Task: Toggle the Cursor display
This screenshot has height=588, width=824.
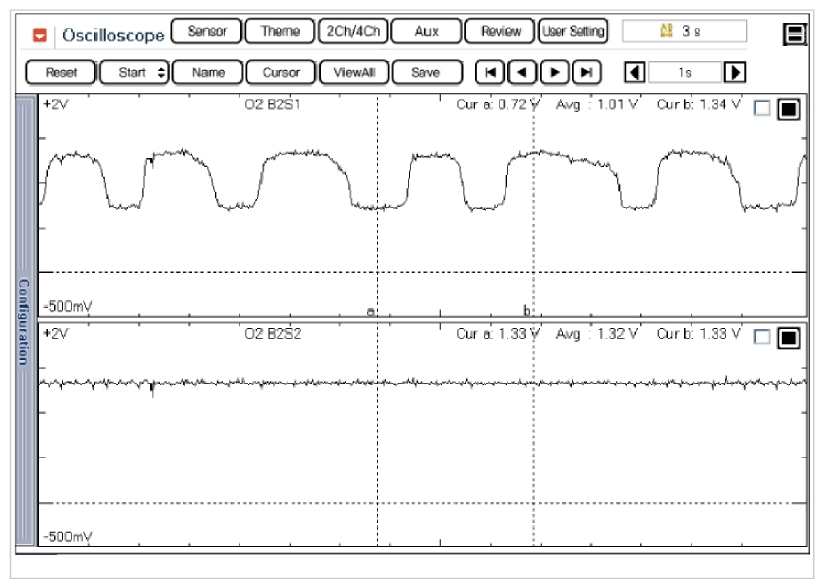Action: coord(281,73)
